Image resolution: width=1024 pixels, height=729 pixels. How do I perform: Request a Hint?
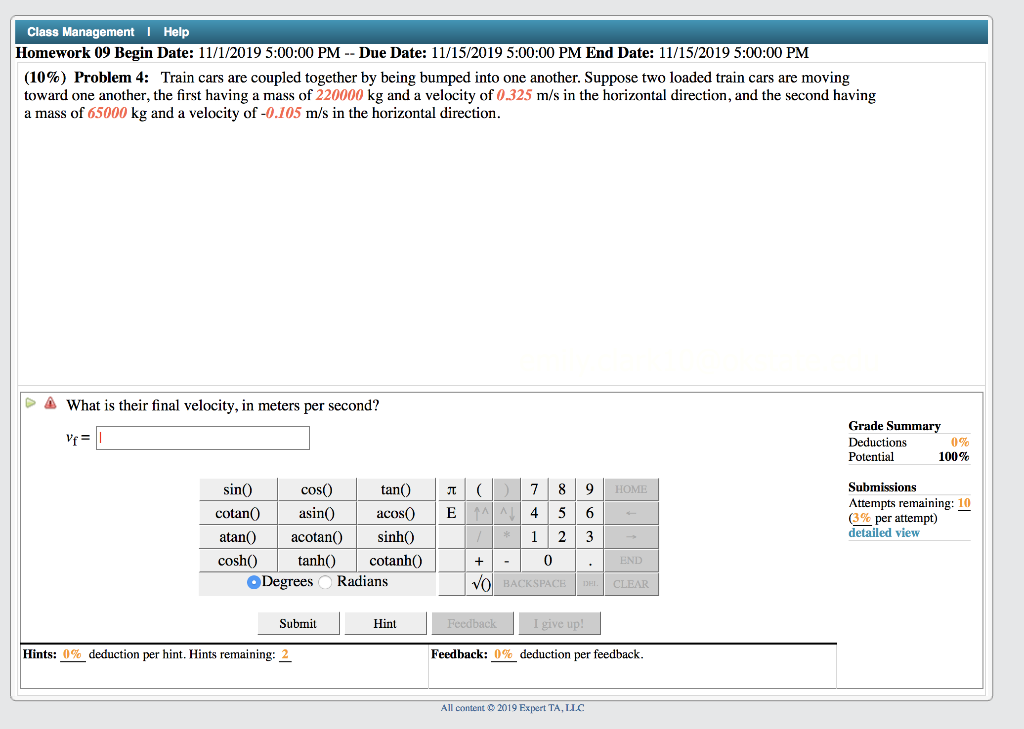(385, 622)
